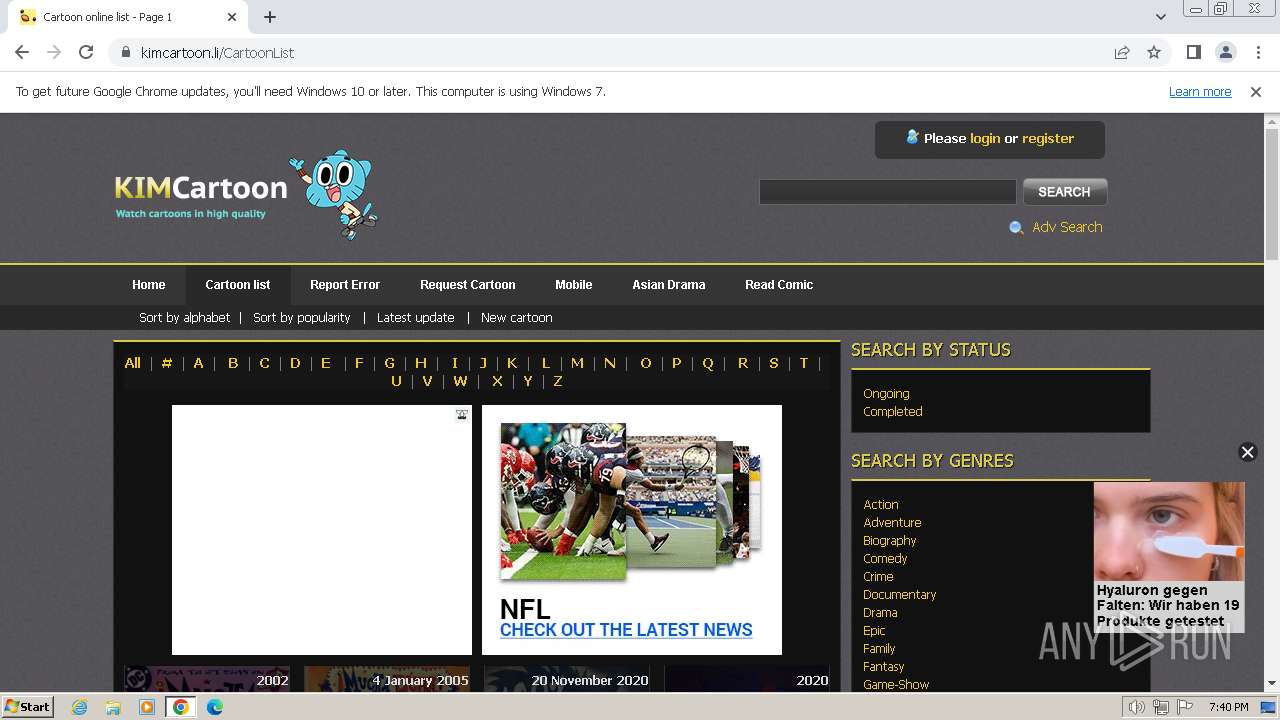Open the volume control in system tray
The width and height of the screenshot is (1280, 720).
click(1137, 707)
